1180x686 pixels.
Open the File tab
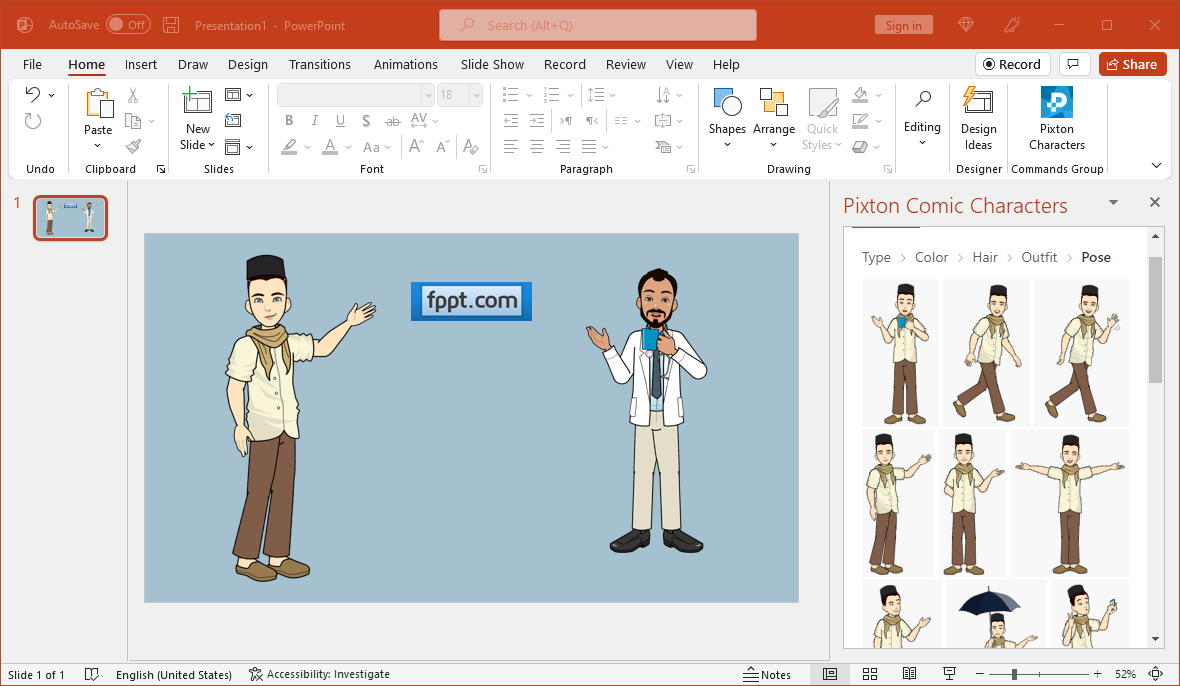point(32,64)
